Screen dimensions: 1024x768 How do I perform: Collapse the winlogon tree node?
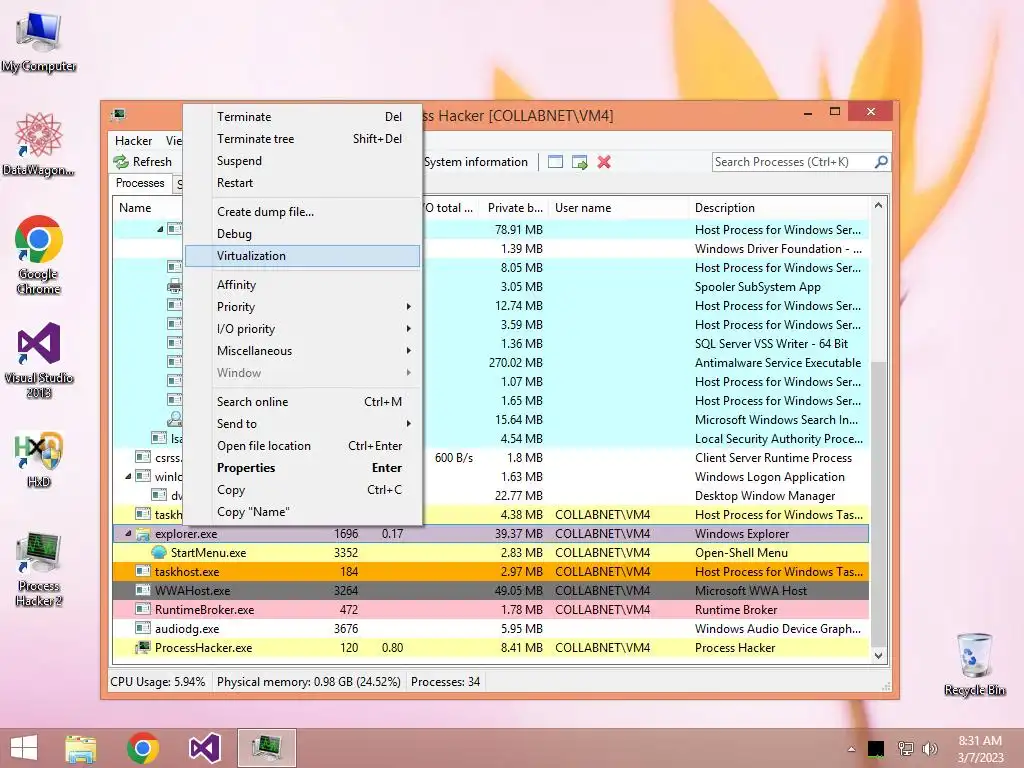[x=129, y=477]
